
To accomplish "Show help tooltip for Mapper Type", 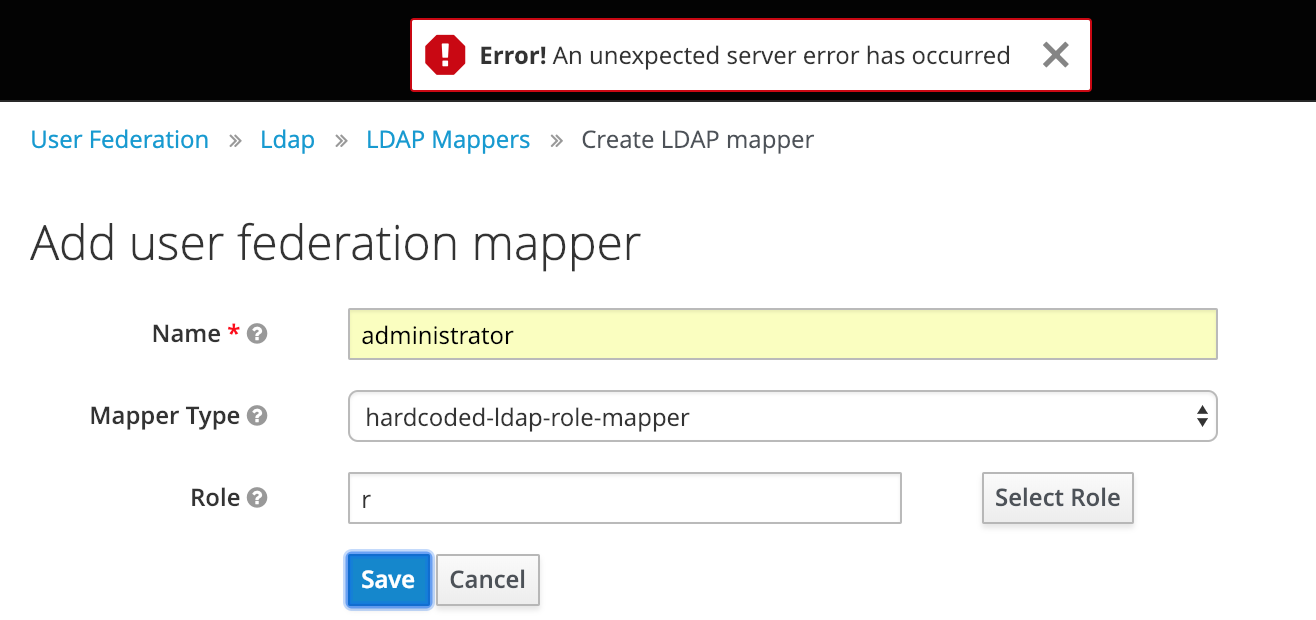I will click(257, 416).
